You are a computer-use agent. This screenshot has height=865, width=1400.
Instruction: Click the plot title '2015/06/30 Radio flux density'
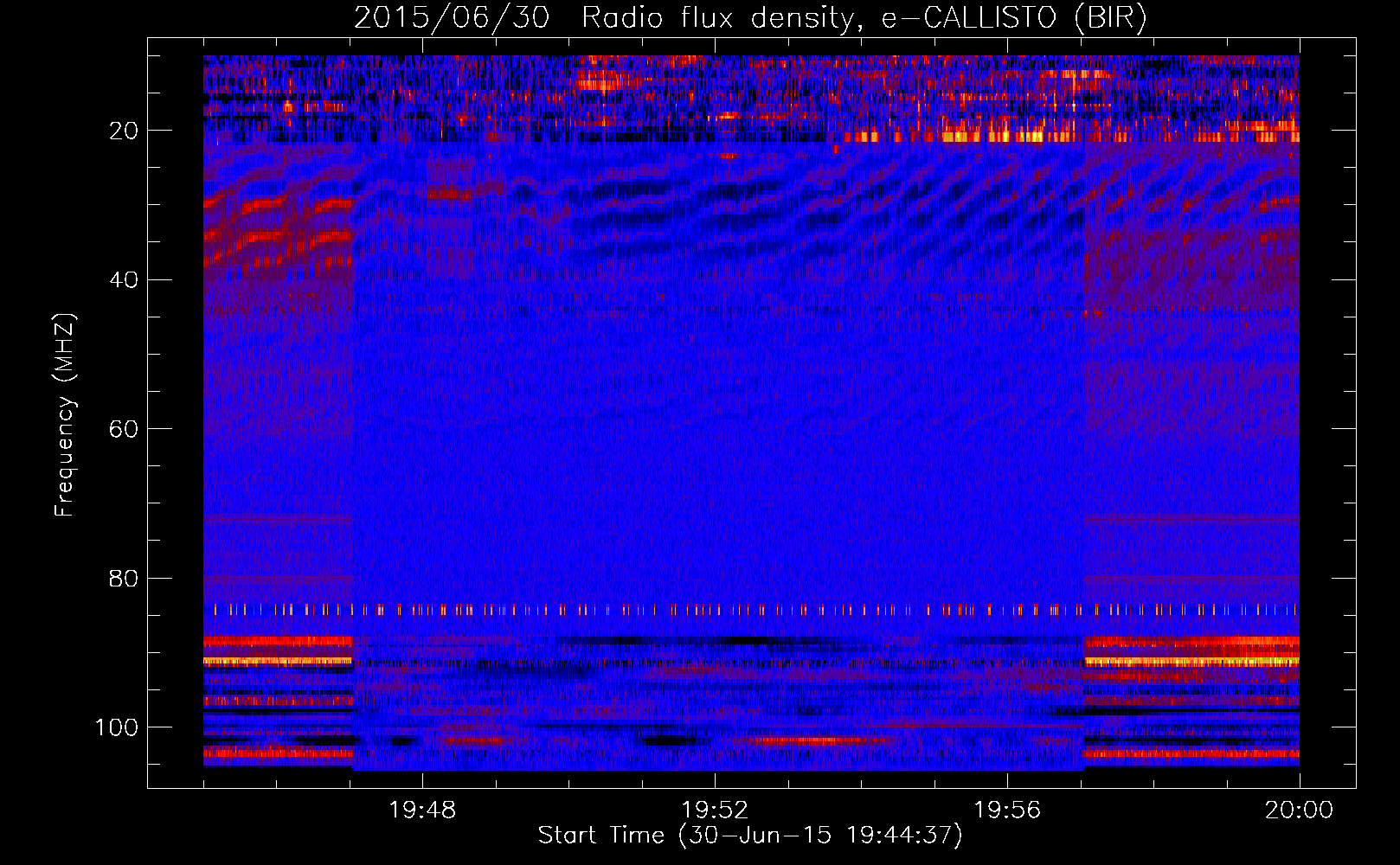coord(750,18)
